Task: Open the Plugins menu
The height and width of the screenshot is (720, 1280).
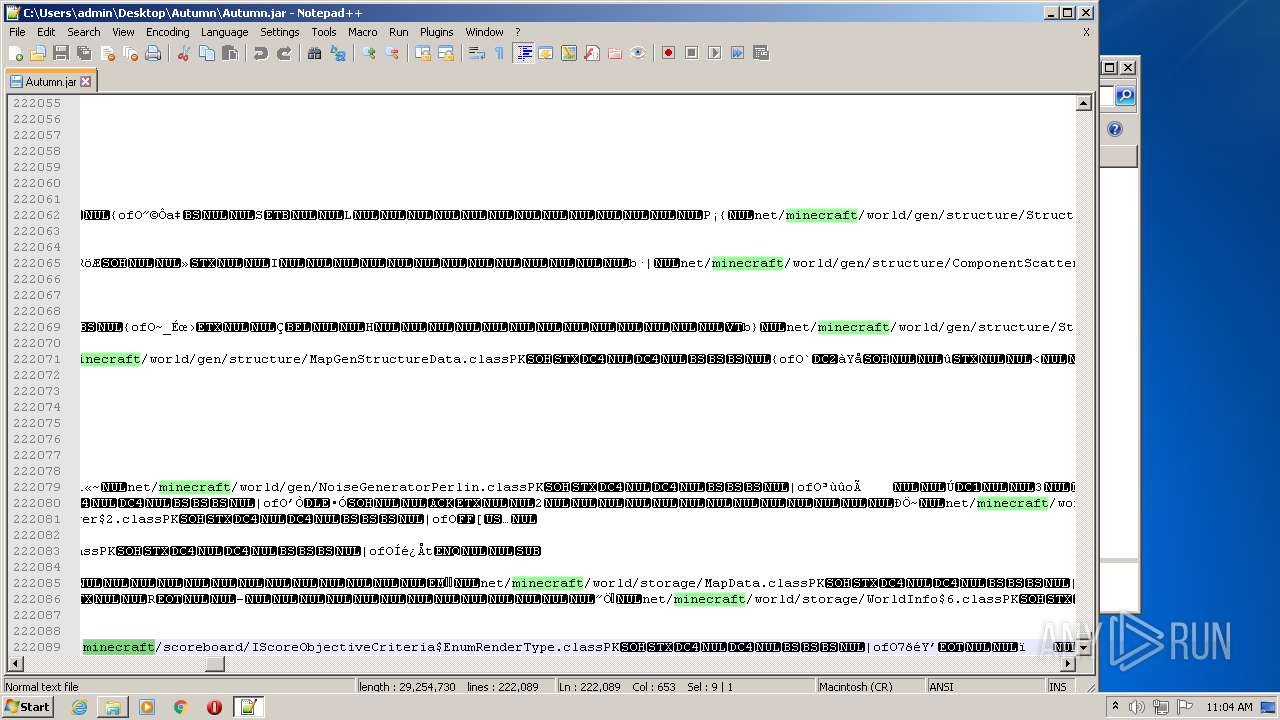Action: point(437,32)
